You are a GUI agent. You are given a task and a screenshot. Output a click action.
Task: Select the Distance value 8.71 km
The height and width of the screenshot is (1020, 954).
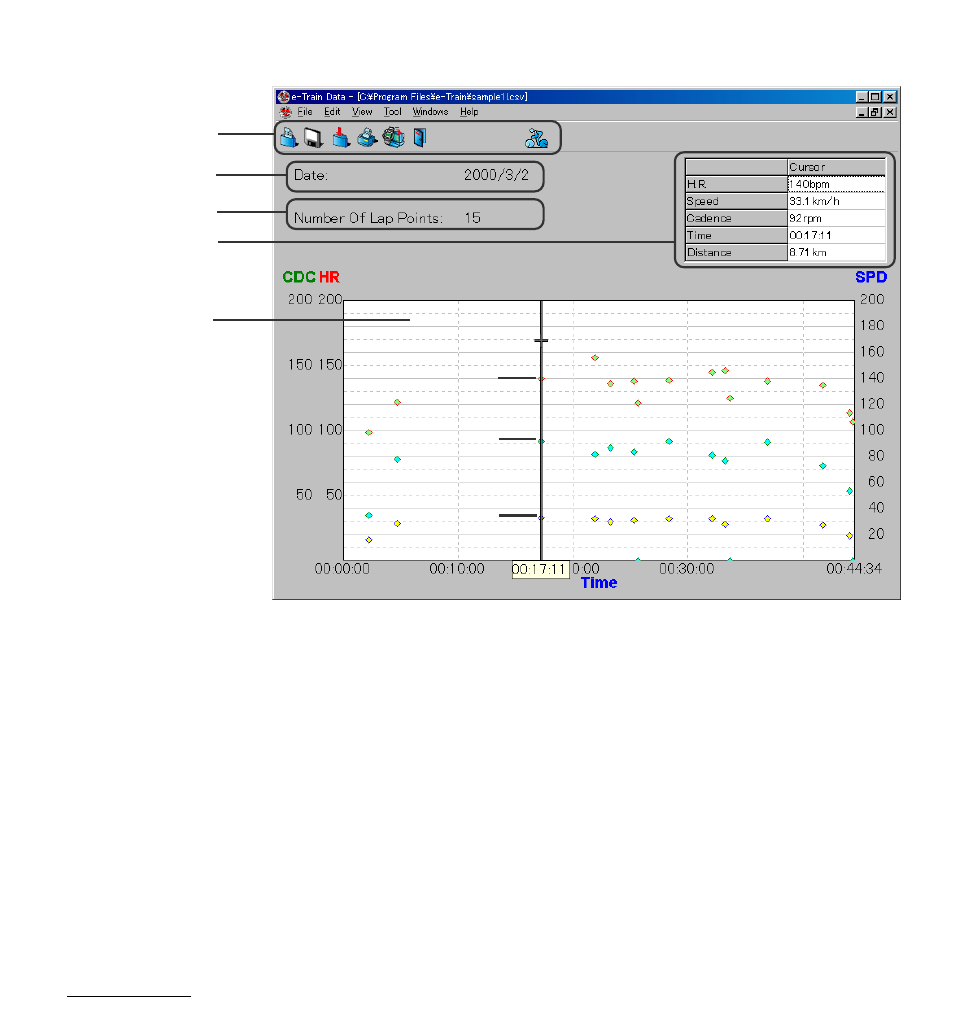(836, 252)
